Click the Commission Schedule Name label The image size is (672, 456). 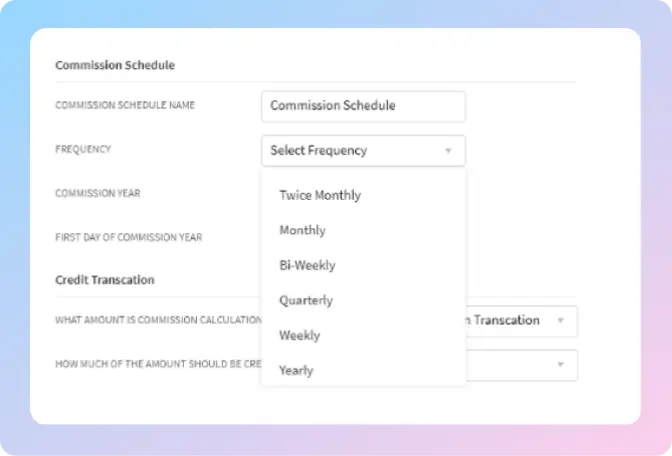point(125,106)
